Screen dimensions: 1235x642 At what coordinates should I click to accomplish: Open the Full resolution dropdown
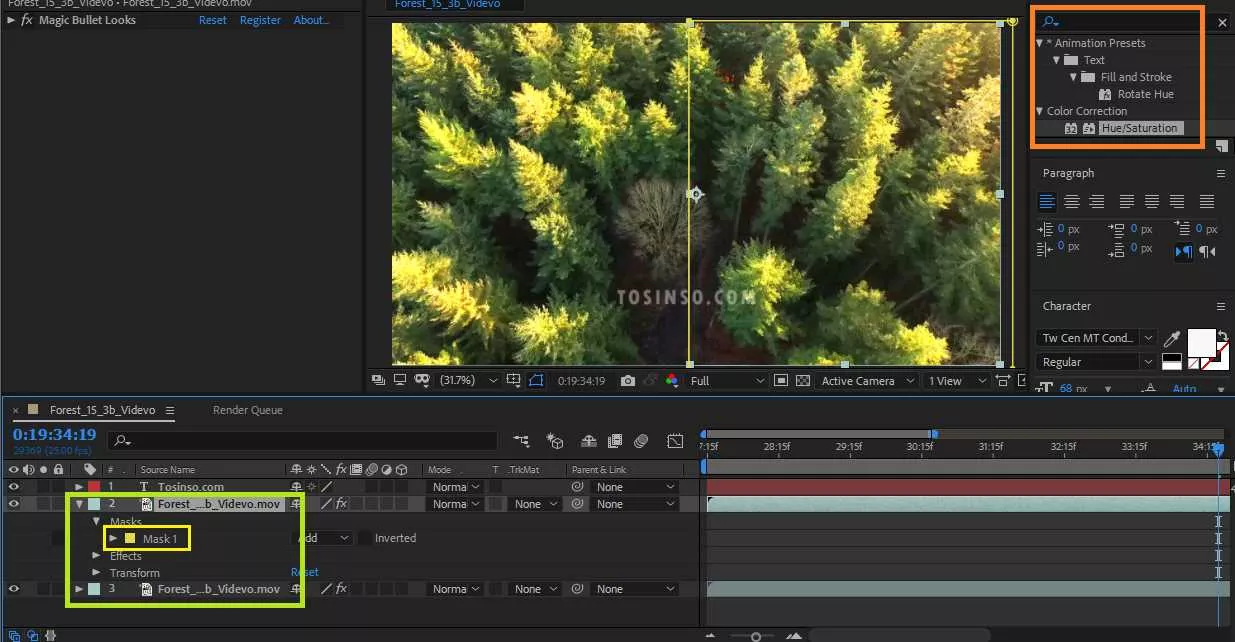point(727,381)
